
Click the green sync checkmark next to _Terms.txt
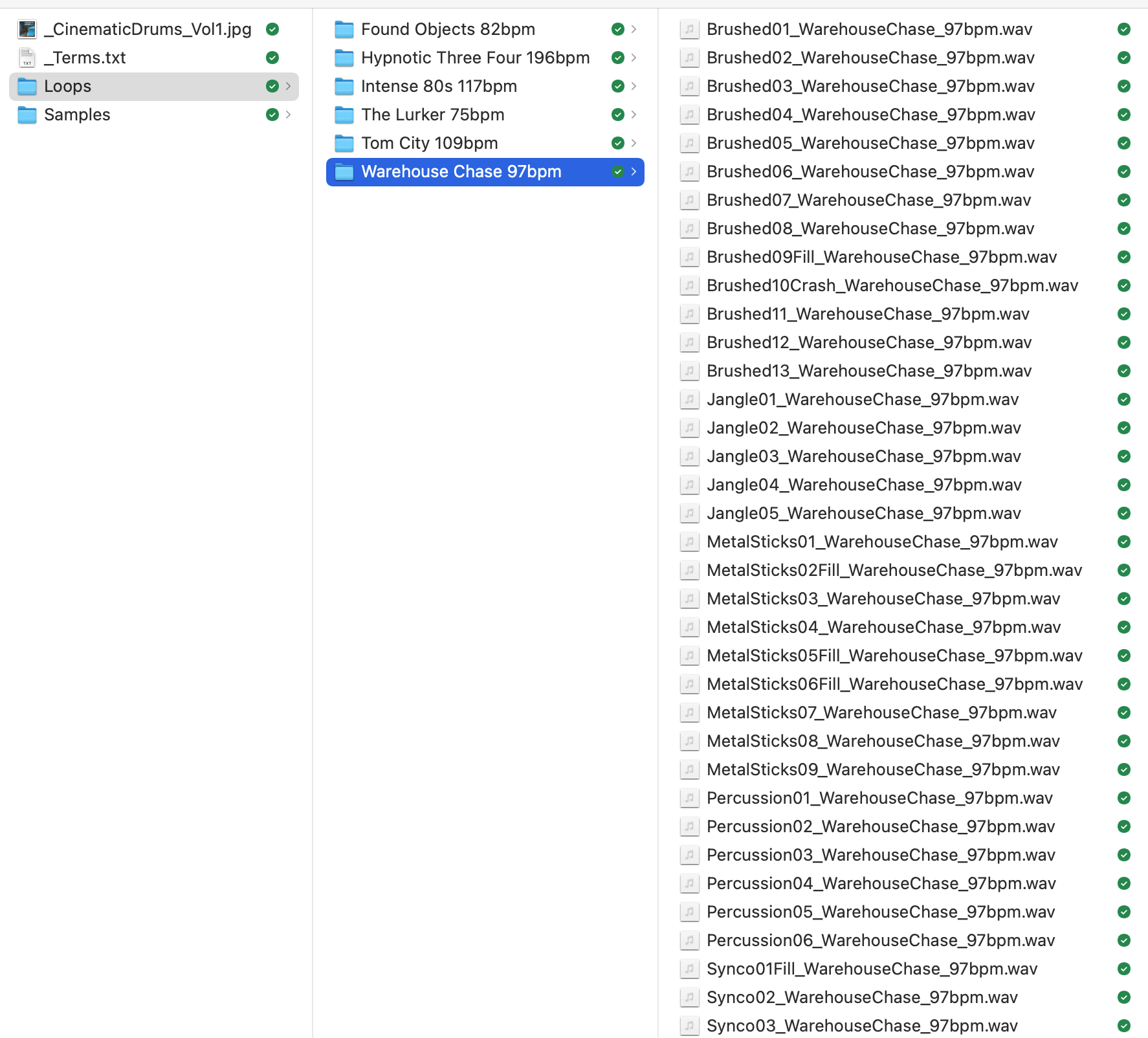click(272, 58)
